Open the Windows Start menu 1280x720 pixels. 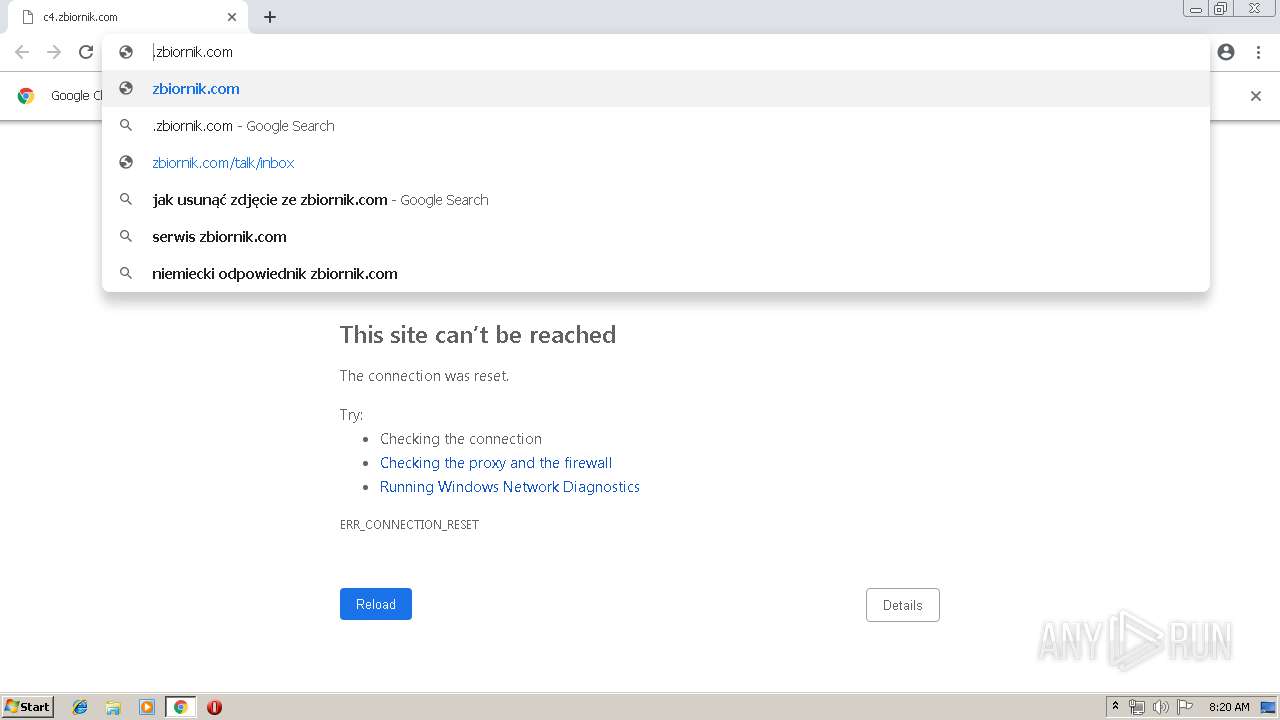coord(28,707)
